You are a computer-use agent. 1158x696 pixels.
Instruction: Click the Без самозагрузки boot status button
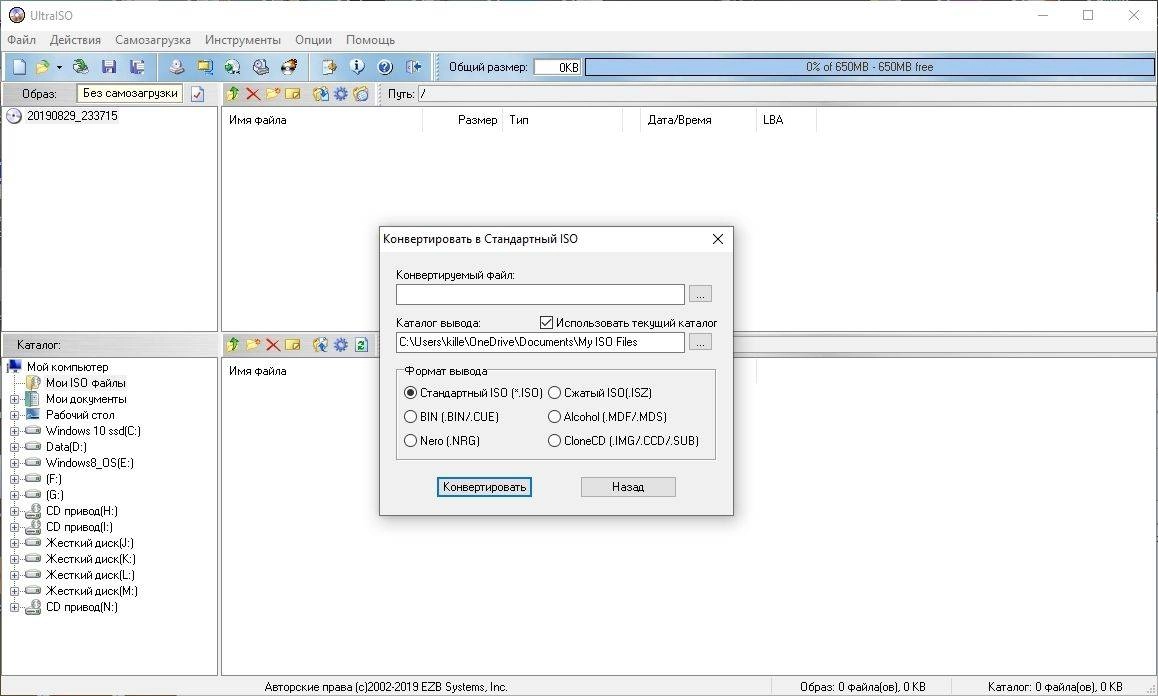coord(130,93)
